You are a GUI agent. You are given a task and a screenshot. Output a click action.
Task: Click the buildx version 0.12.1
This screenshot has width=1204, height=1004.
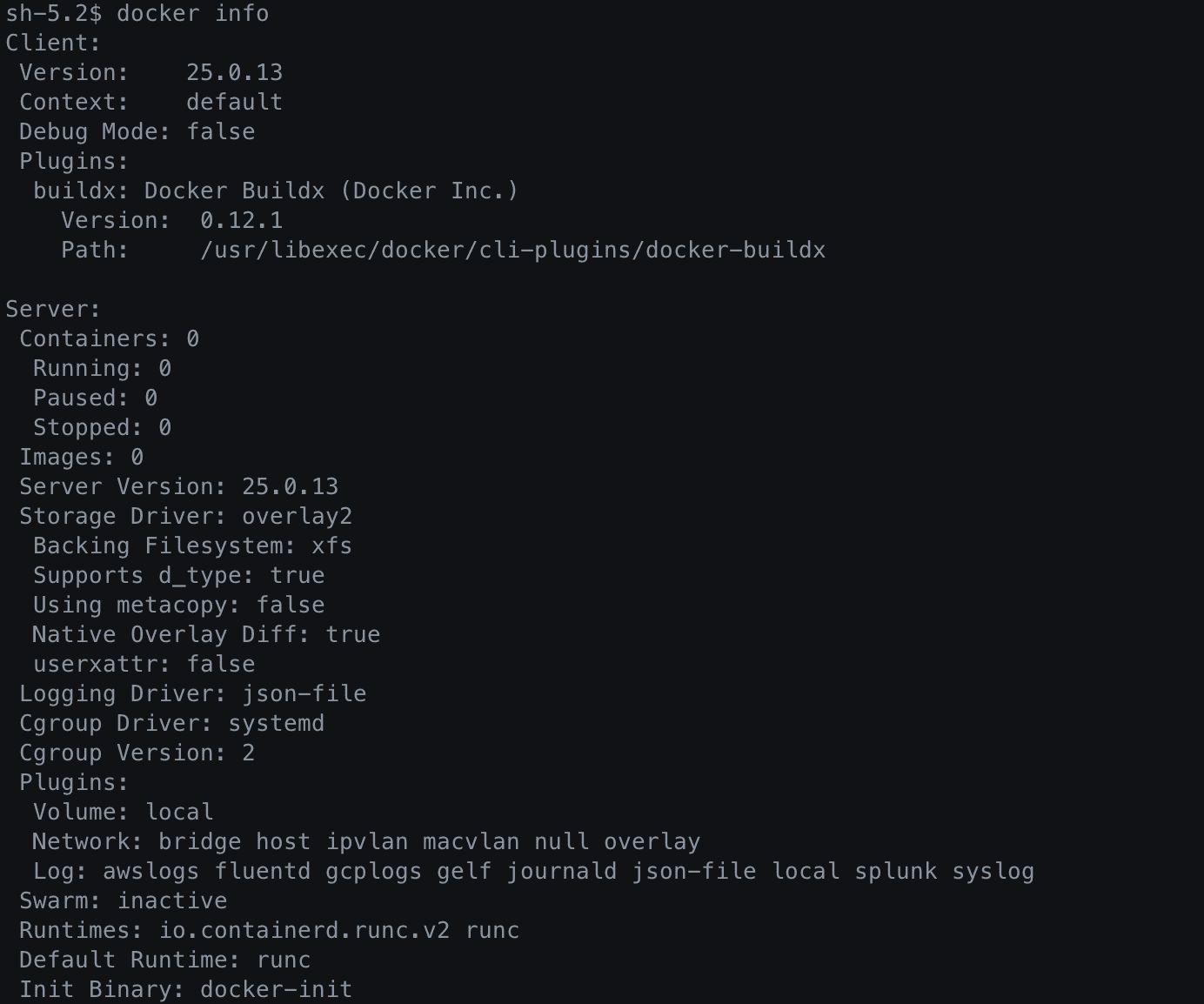241,220
